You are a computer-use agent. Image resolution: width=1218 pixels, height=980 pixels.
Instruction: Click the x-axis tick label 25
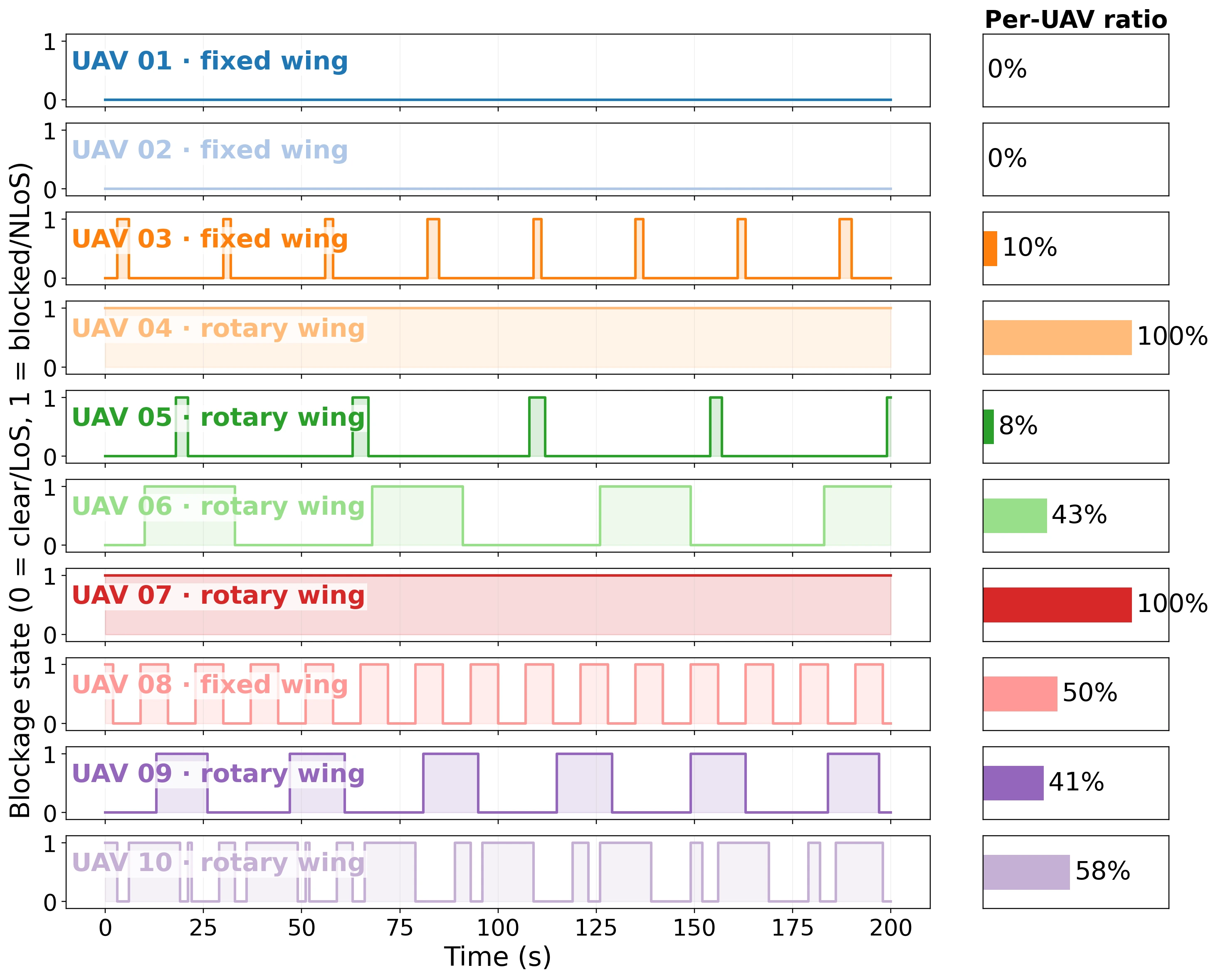click(x=203, y=928)
